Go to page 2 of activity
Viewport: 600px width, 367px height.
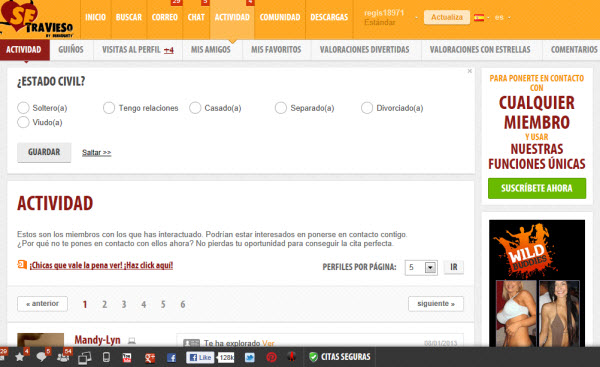pos(104,305)
